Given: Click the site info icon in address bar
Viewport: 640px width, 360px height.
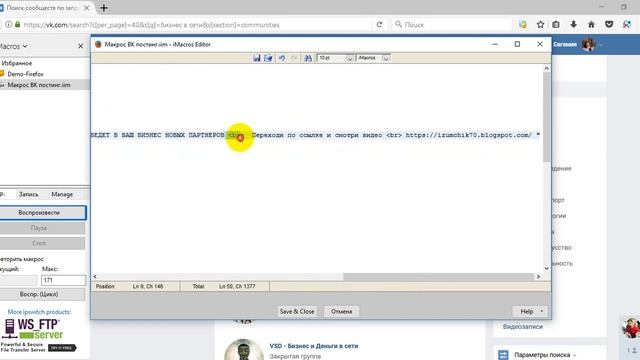Looking at the screenshot, I should pos(8,24).
